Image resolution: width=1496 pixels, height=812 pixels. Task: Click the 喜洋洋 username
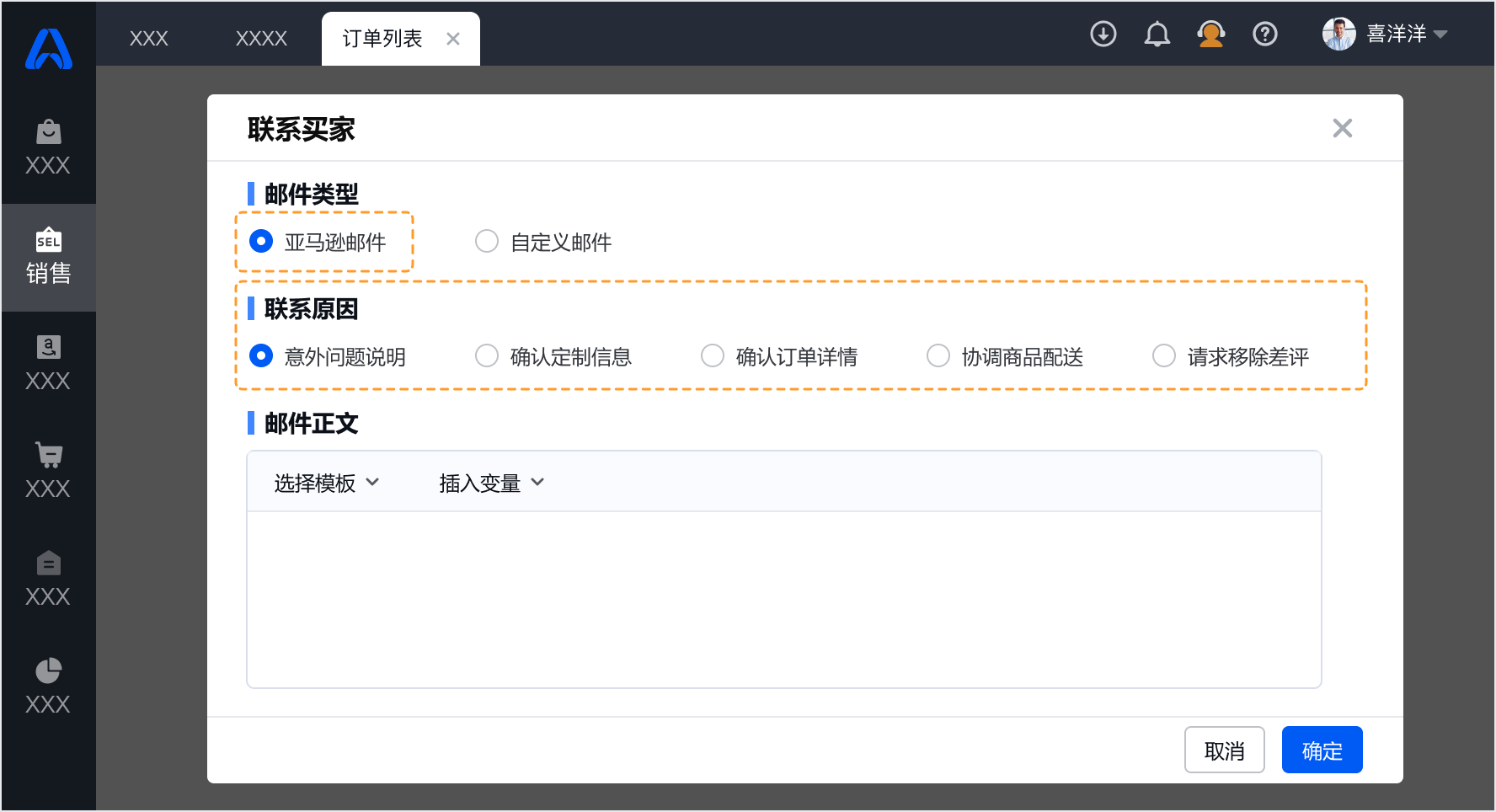tap(1397, 34)
